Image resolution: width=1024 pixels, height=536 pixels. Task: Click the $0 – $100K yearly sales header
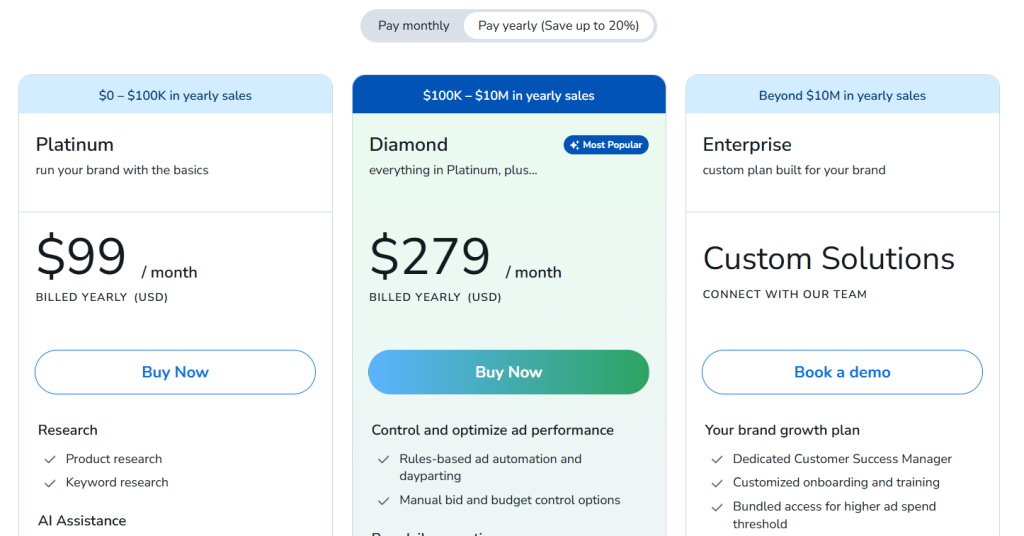click(x=175, y=96)
